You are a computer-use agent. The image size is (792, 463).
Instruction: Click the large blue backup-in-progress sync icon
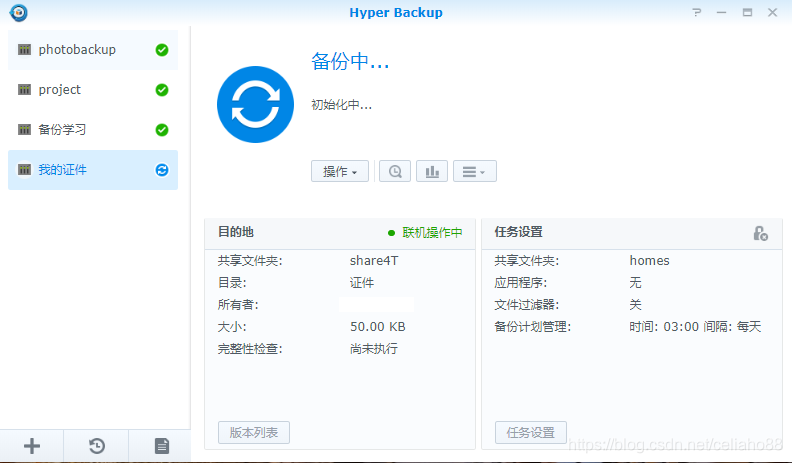coord(256,105)
